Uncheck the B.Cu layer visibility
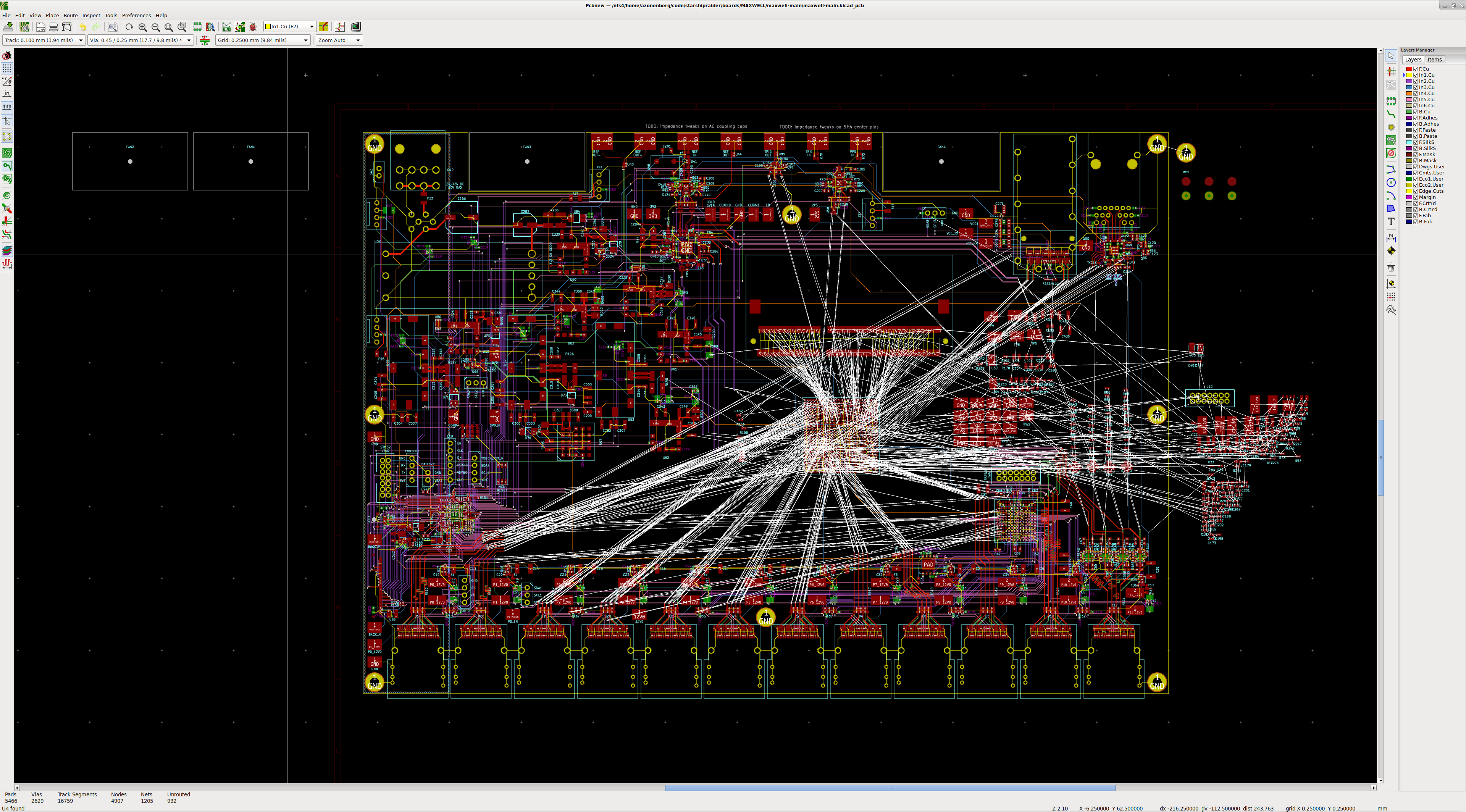Image resolution: width=1466 pixels, height=812 pixels. [x=1415, y=111]
